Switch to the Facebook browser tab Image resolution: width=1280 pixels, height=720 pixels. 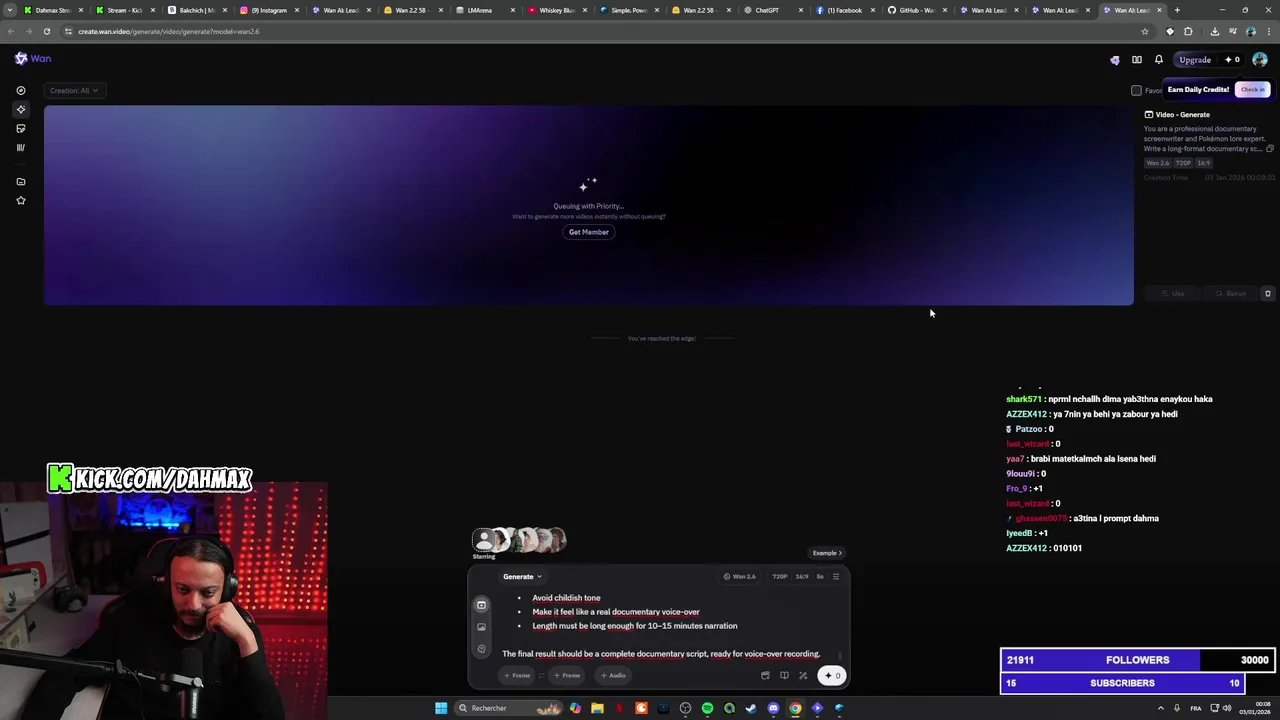click(x=844, y=10)
